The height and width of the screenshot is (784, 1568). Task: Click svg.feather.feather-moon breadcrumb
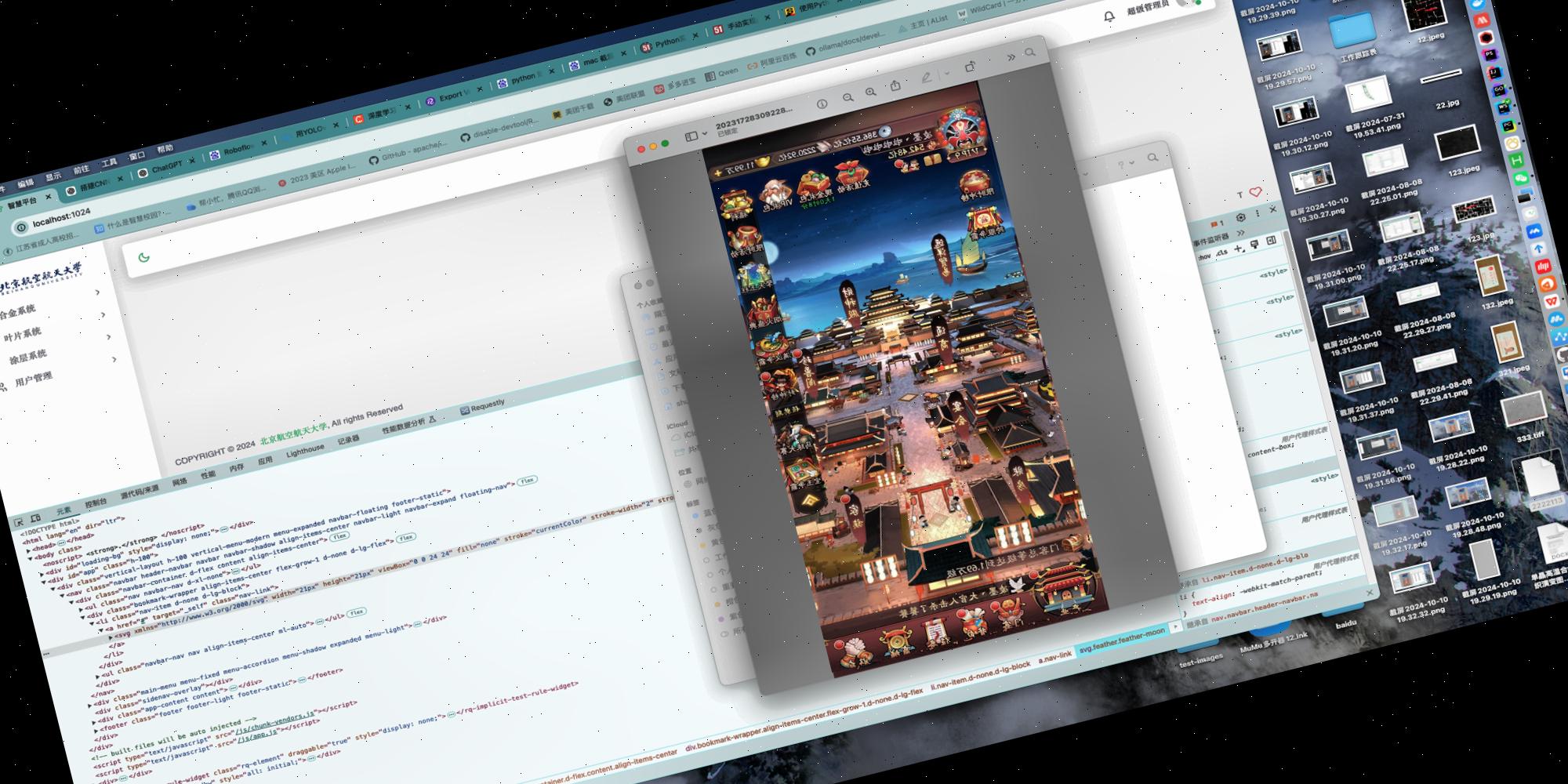[x=1121, y=641]
